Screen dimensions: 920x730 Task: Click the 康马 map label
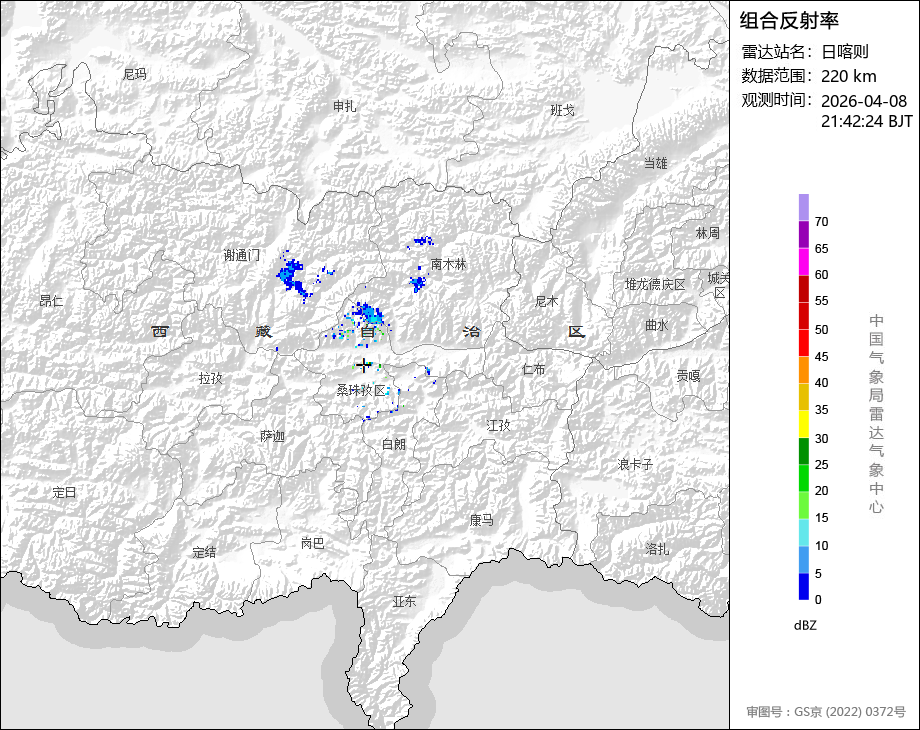click(x=481, y=519)
